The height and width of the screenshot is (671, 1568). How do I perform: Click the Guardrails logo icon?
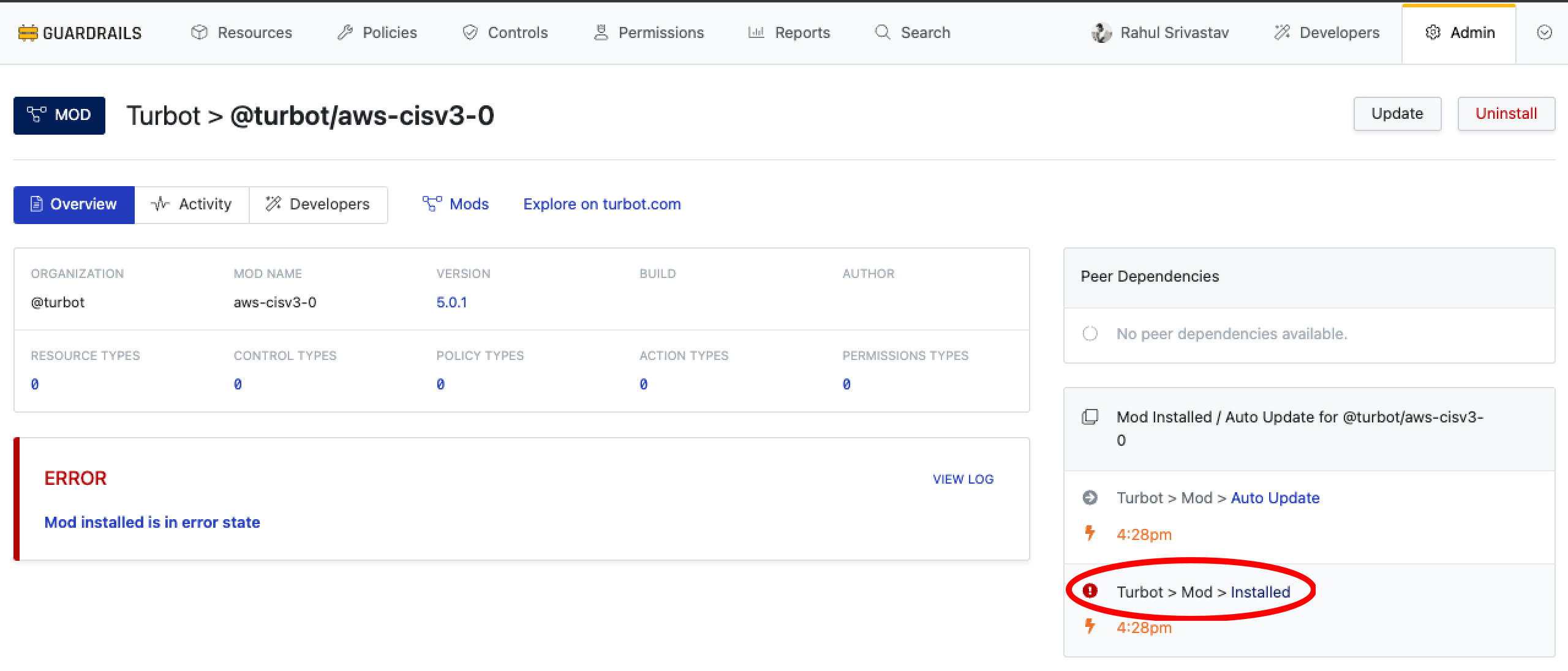[x=28, y=33]
